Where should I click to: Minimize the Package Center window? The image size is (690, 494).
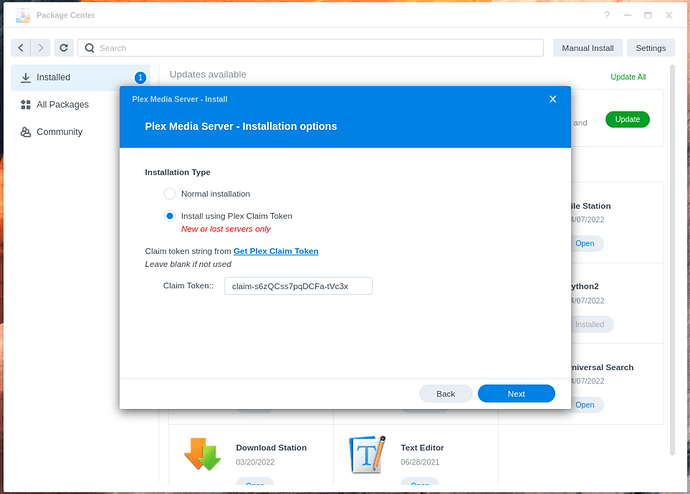(x=628, y=15)
